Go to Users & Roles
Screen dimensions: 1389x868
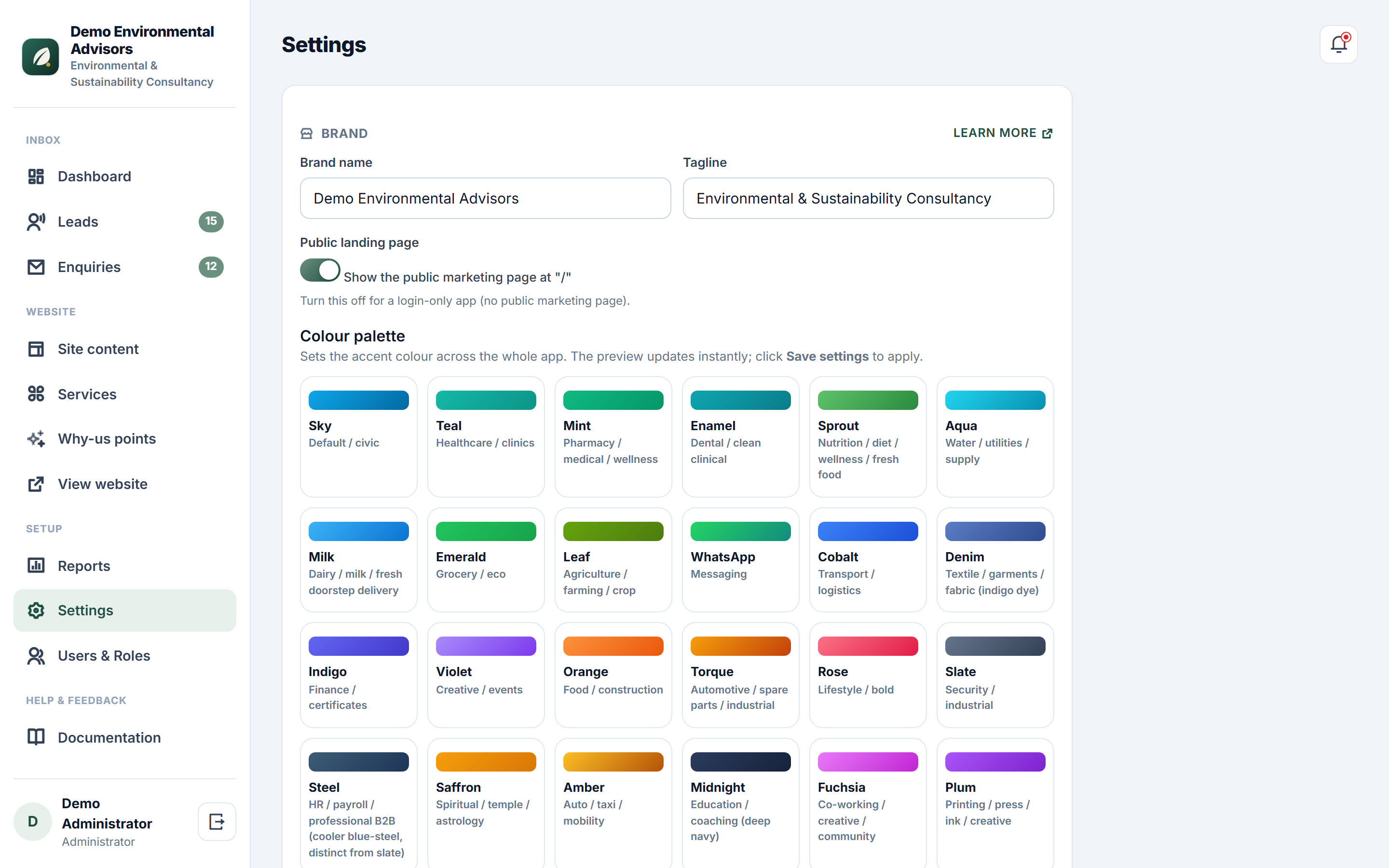(124, 656)
